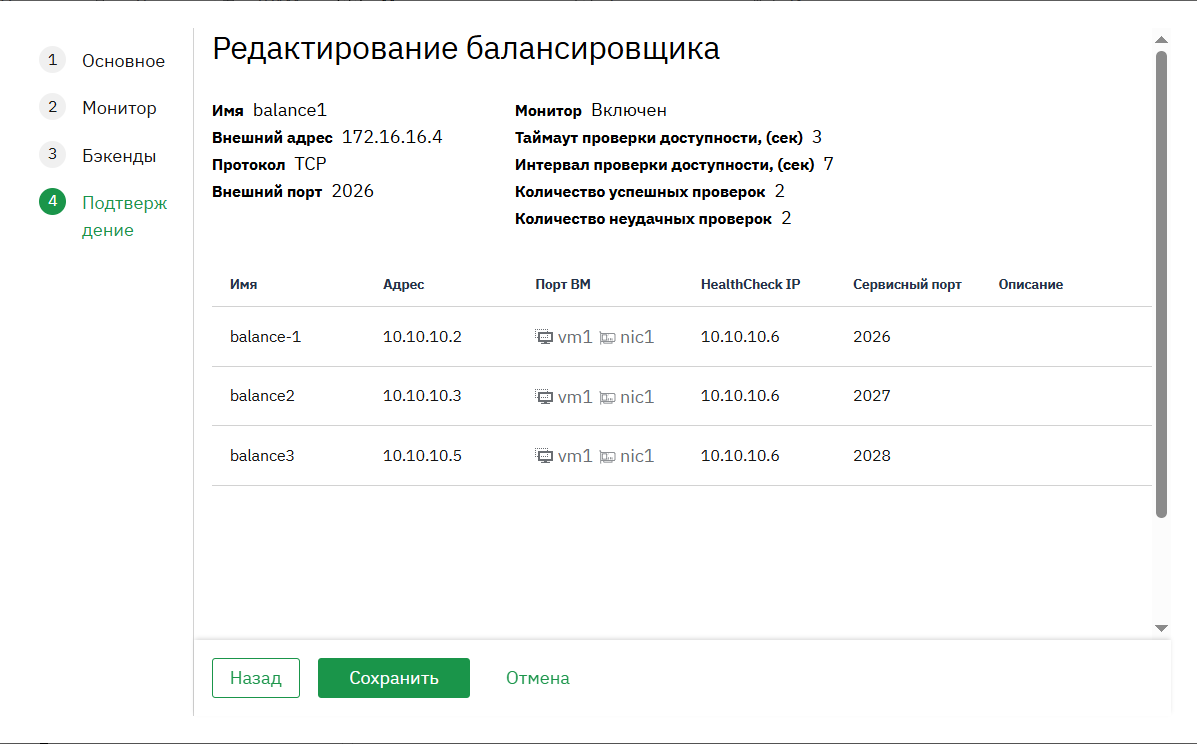Click the step number 3 circle
The image size is (1197, 744).
coord(53,155)
